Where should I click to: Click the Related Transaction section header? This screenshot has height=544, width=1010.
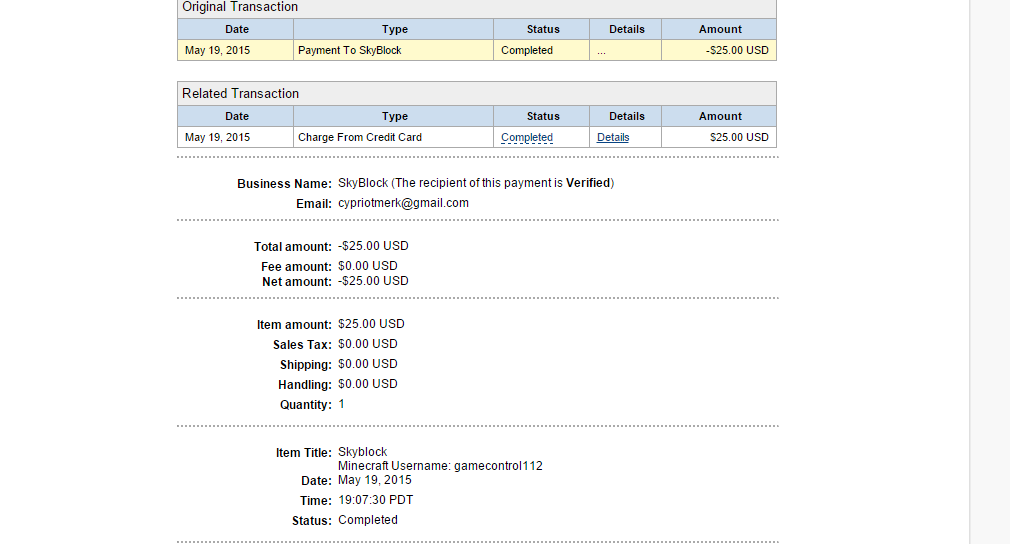pos(477,93)
